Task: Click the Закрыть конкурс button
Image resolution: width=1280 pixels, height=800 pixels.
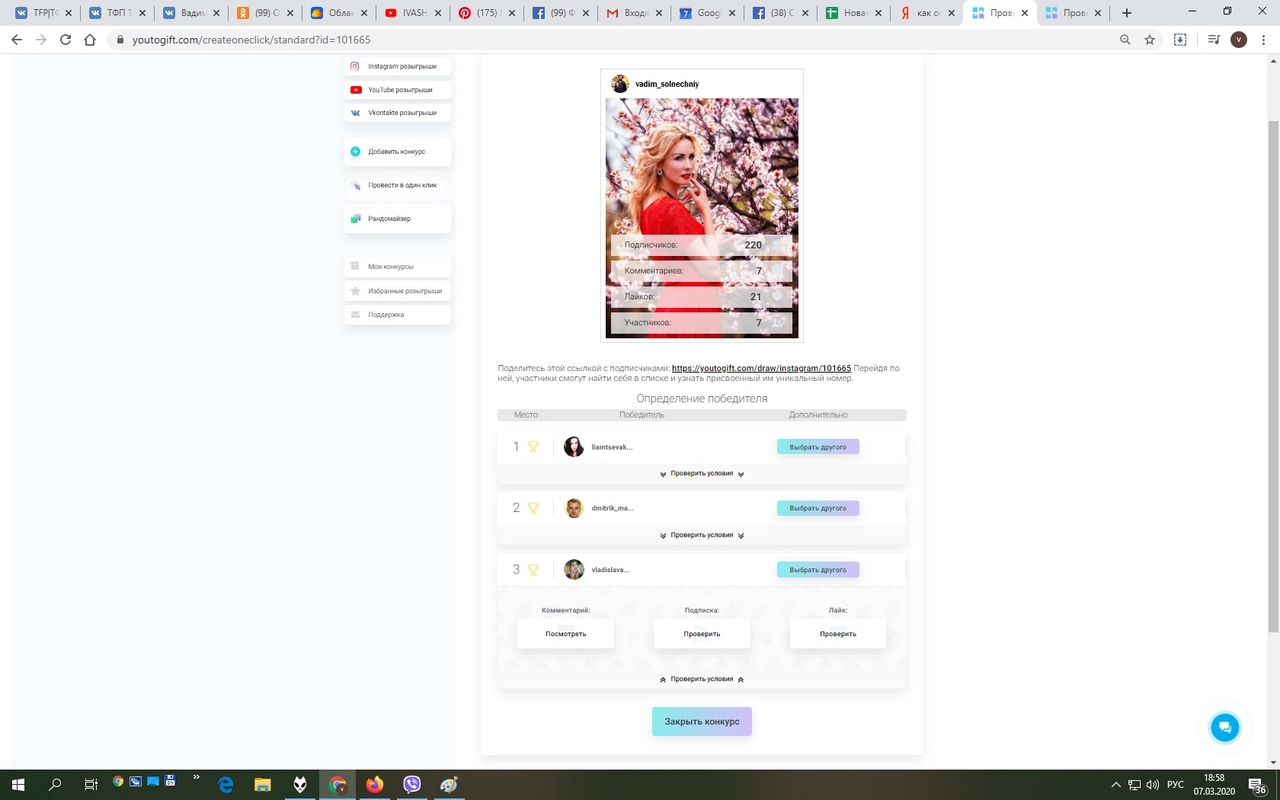Action: click(702, 722)
